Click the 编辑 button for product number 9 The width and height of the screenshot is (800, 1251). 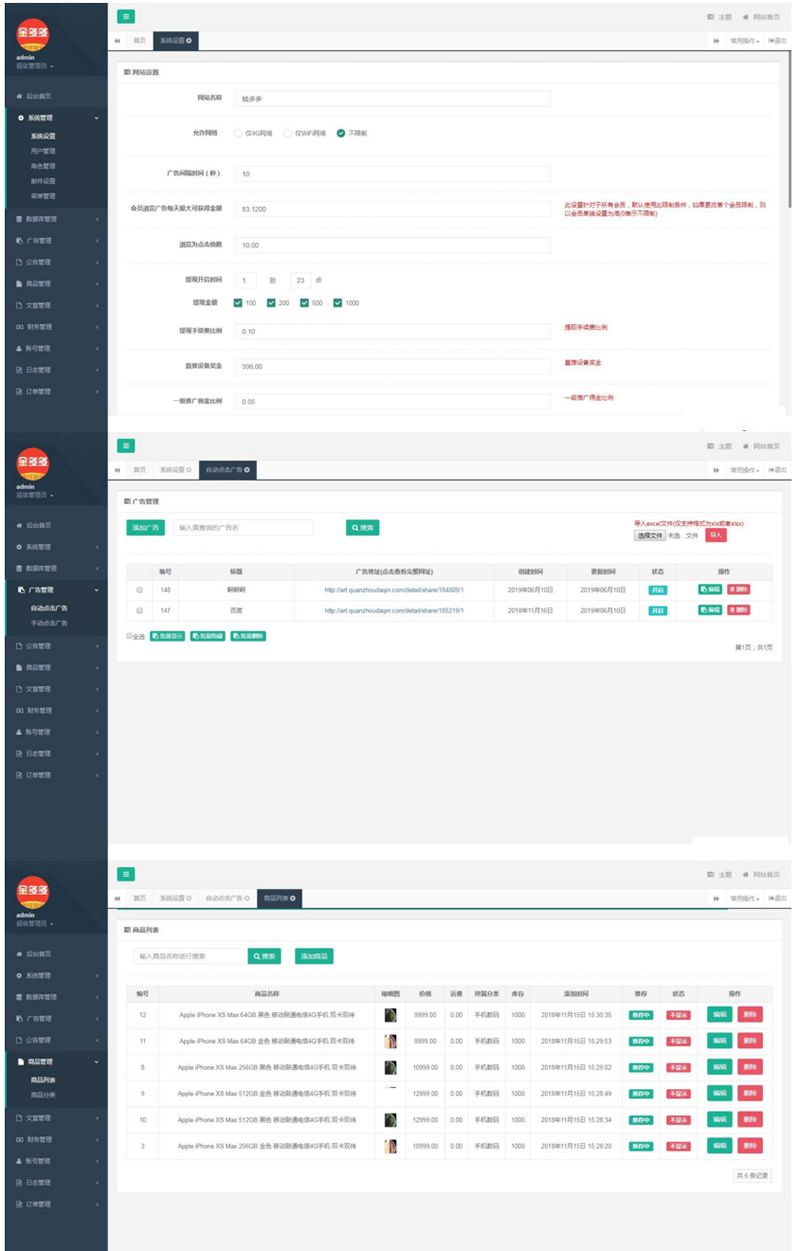click(x=719, y=1093)
